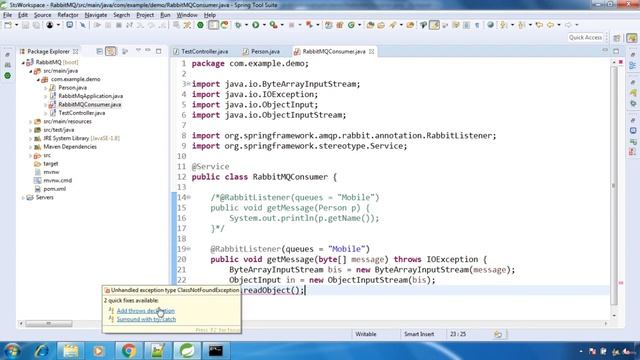Image resolution: width=640 pixels, height=360 pixels.
Task: Select TestController.java in Package Explorer
Action: [81, 113]
